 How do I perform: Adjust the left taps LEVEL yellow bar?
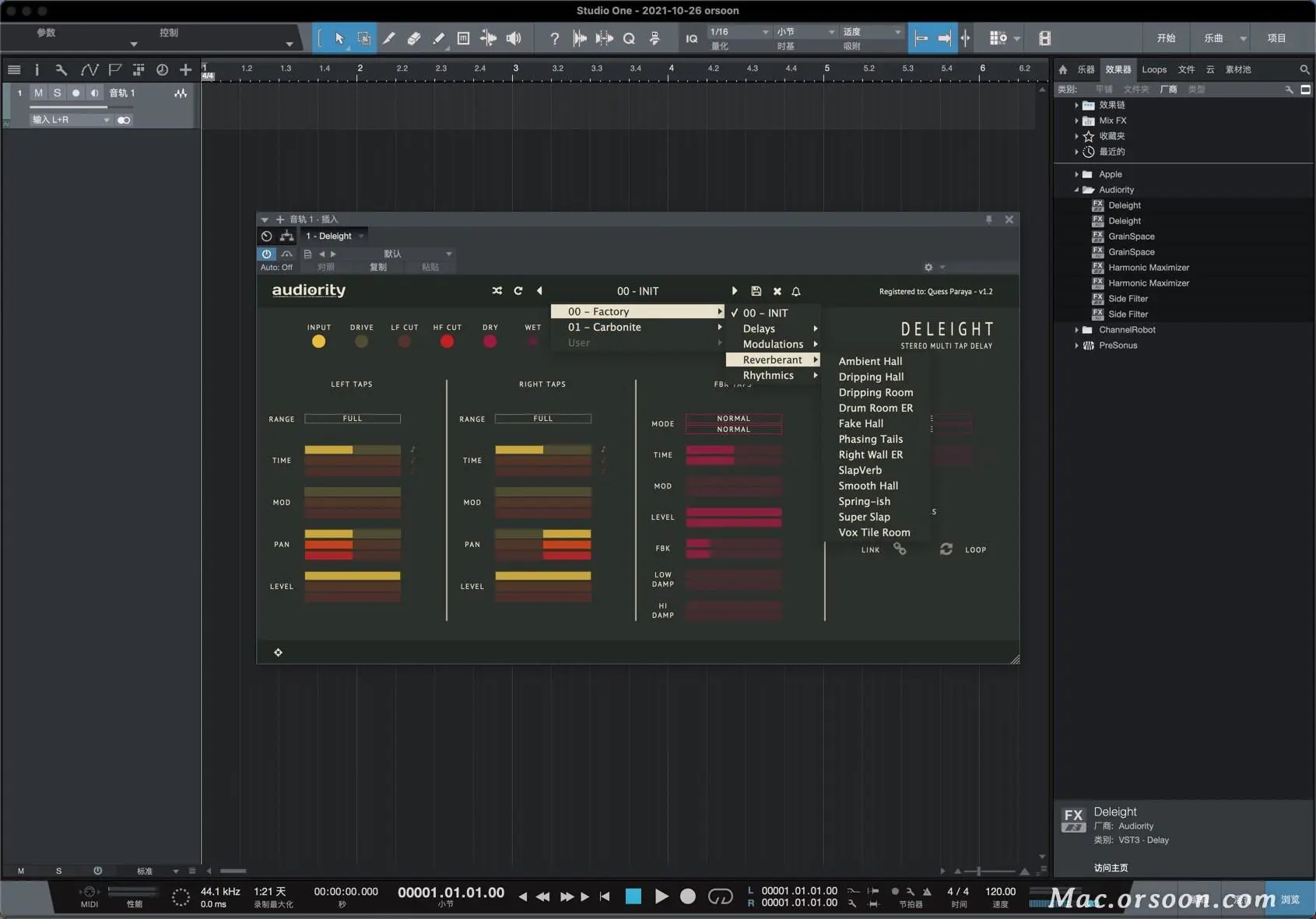(x=353, y=576)
